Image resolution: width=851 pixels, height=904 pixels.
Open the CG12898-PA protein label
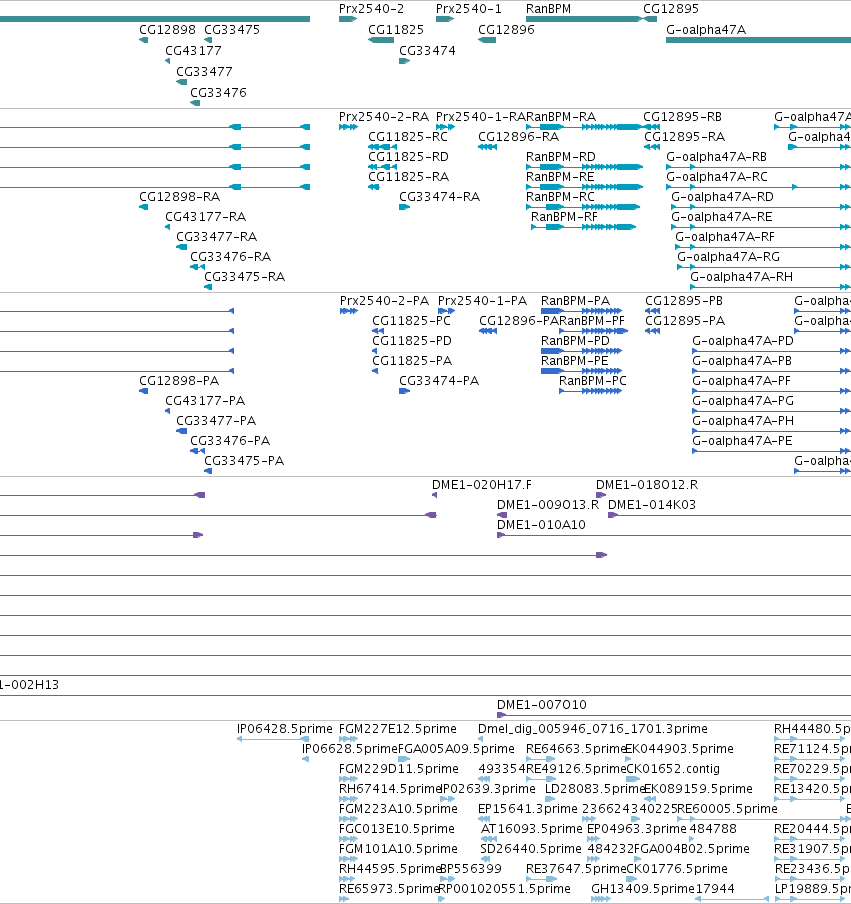(x=179, y=381)
